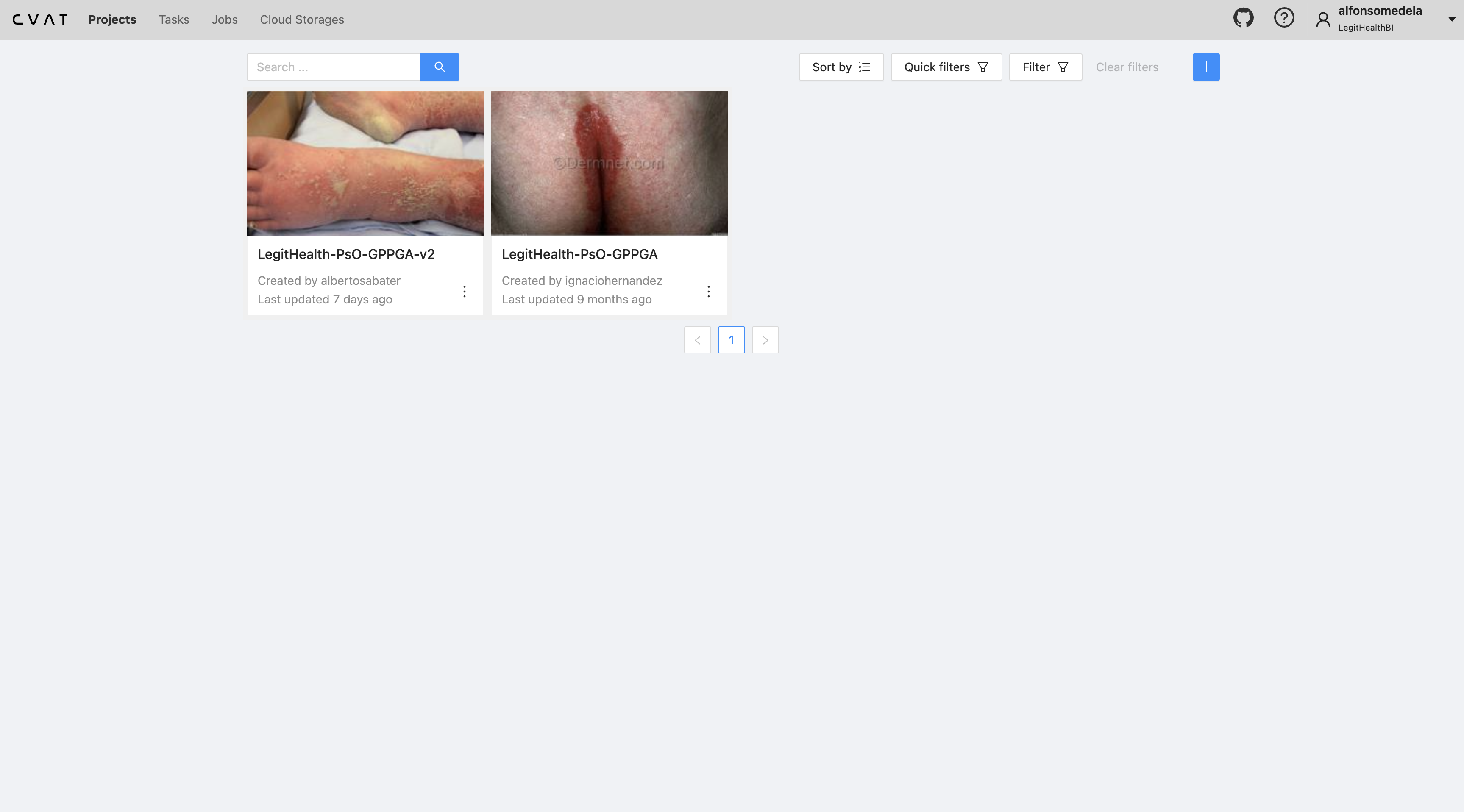
Task: Switch to the Jobs tab
Action: [225, 19]
